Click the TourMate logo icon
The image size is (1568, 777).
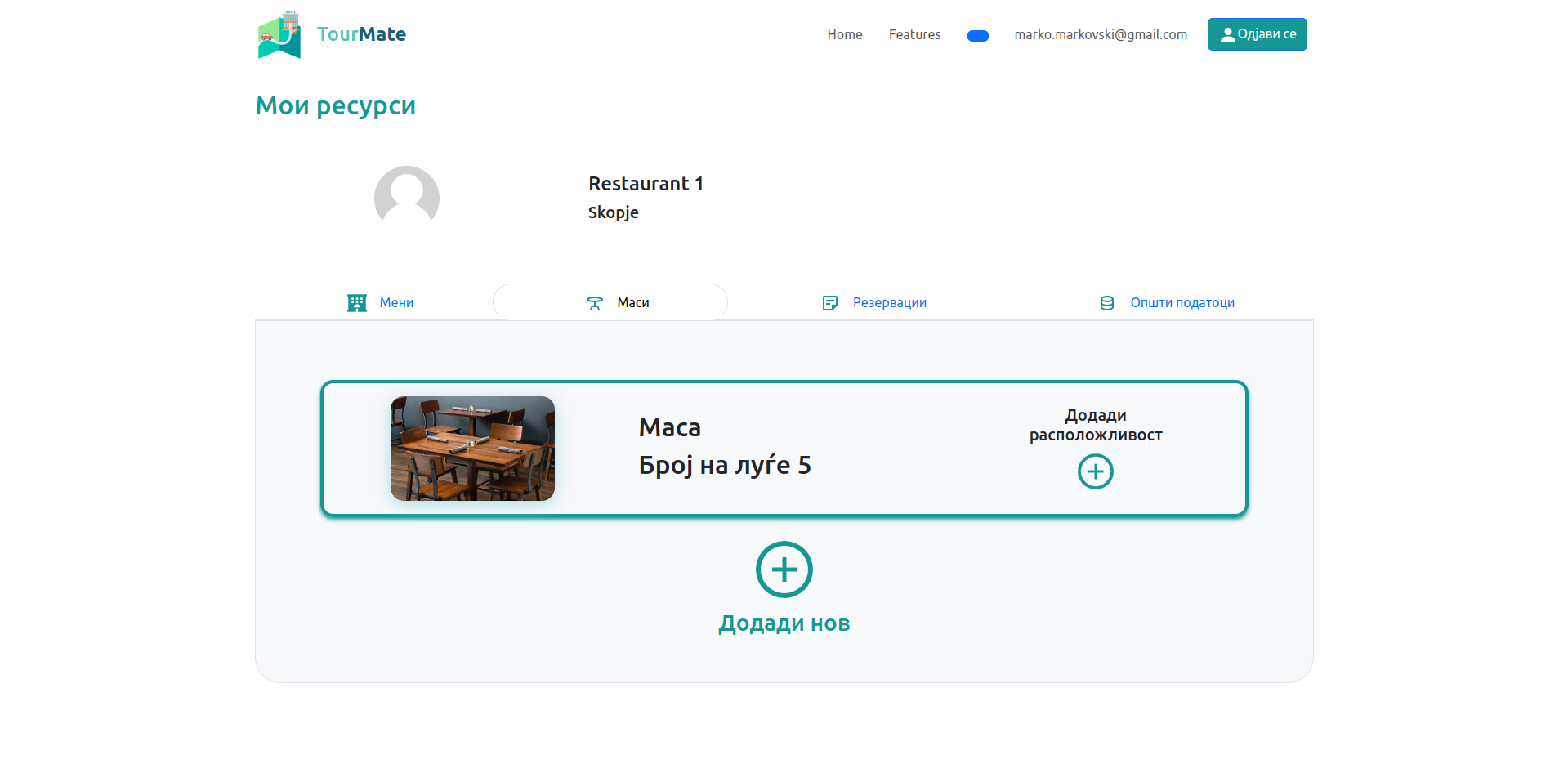(x=279, y=35)
